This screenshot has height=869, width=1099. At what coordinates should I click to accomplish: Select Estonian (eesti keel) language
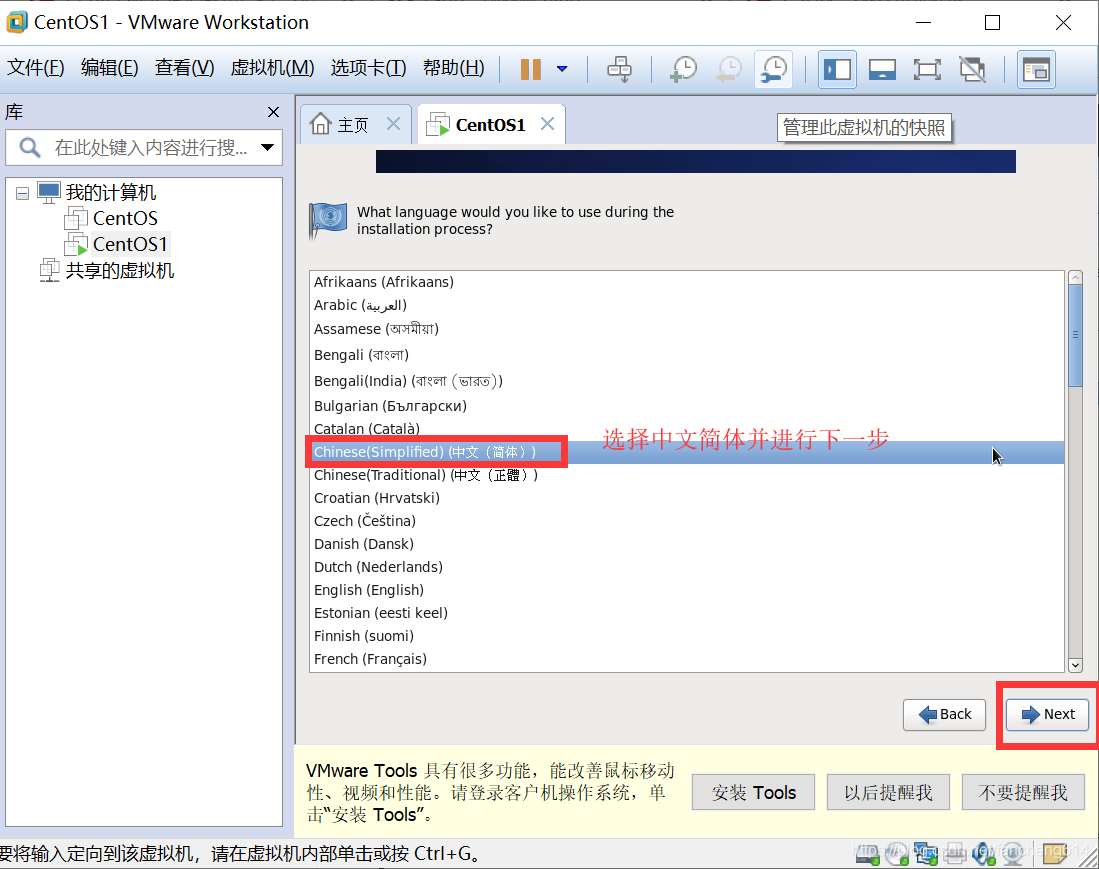click(687, 613)
